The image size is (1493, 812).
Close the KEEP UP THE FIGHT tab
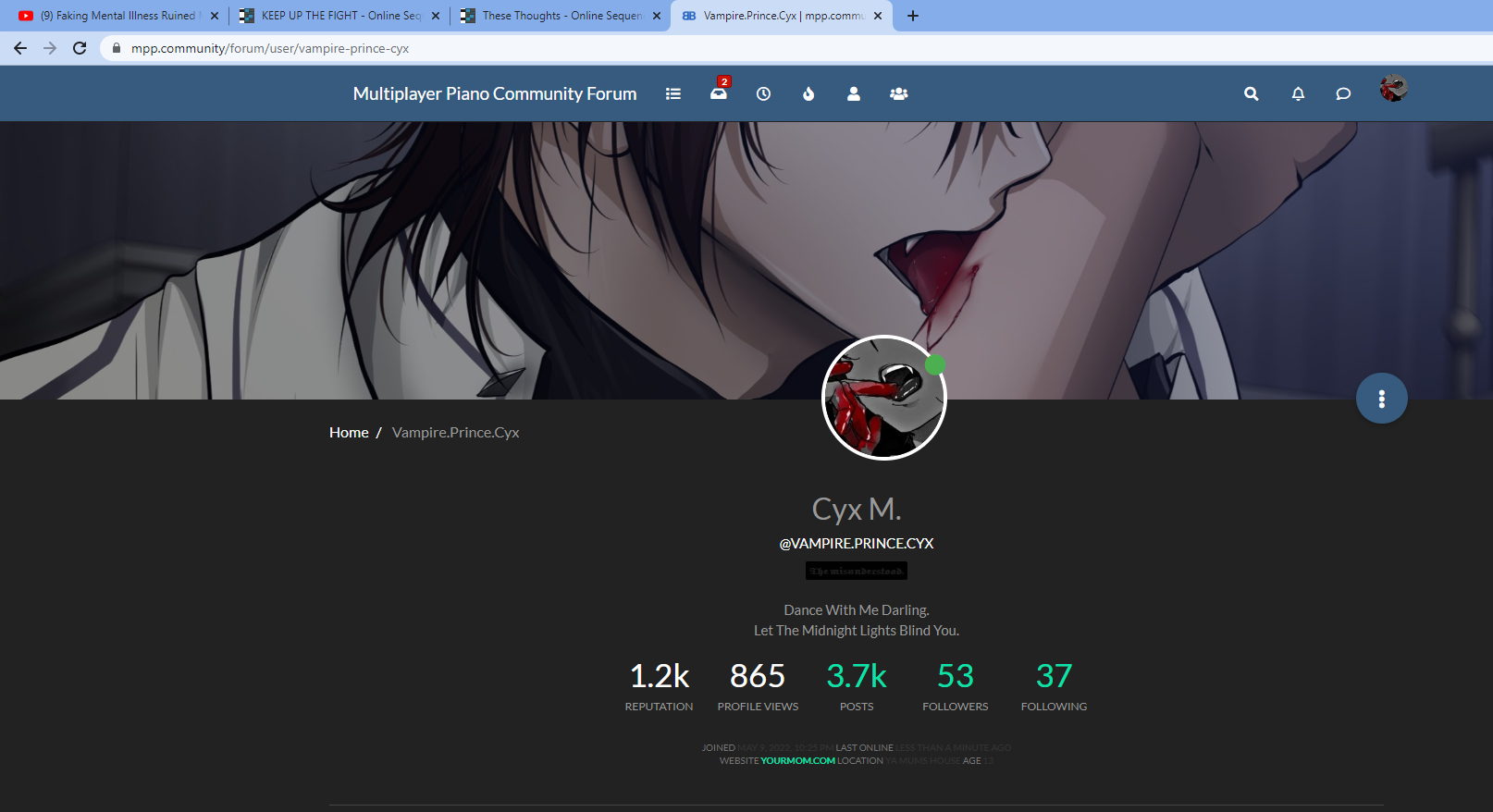[x=436, y=16]
